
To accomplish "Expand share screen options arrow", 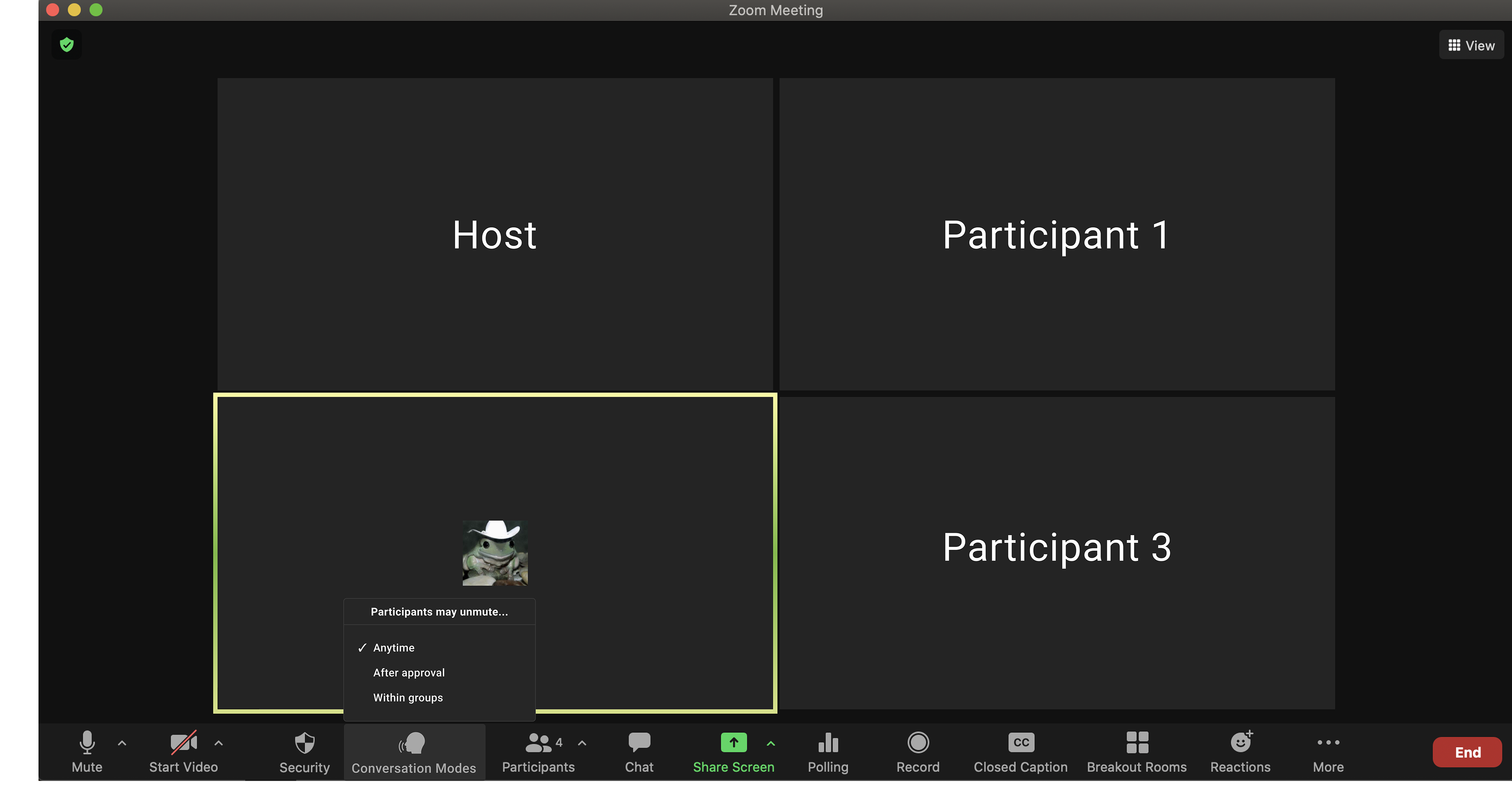I will [x=771, y=743].
